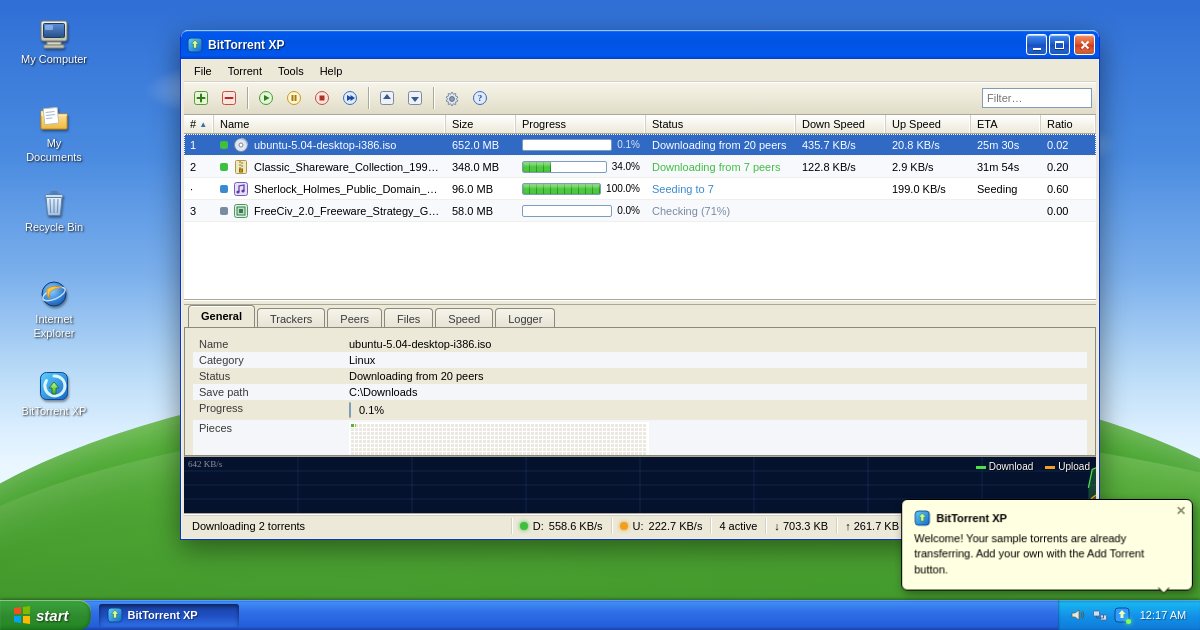Screen dimensions: 1200x630
Task: Open the BitTorrent XP desktop shortcut
Action: click(x=54, y=386)
